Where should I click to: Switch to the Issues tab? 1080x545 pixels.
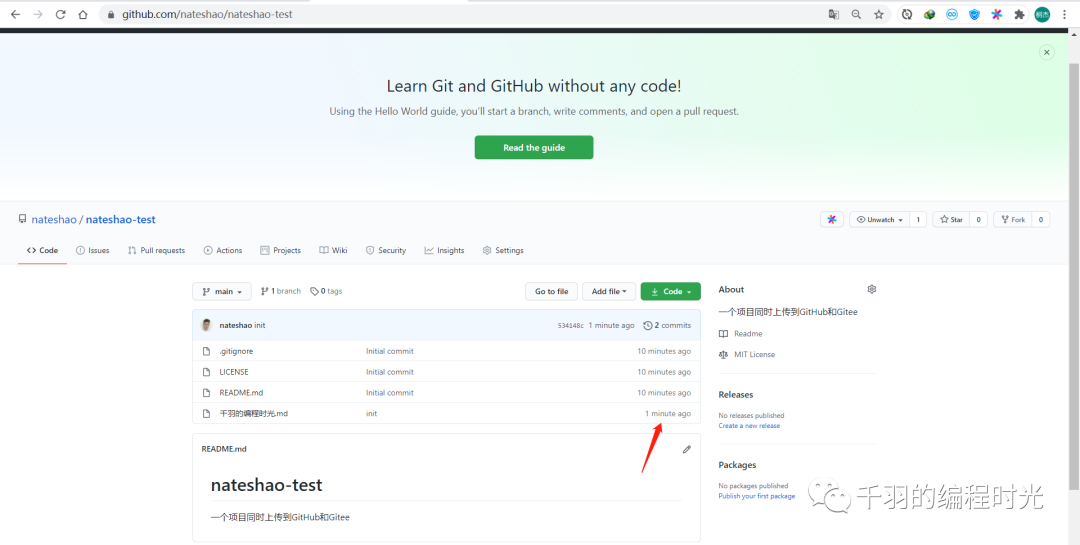coord(92,250)
